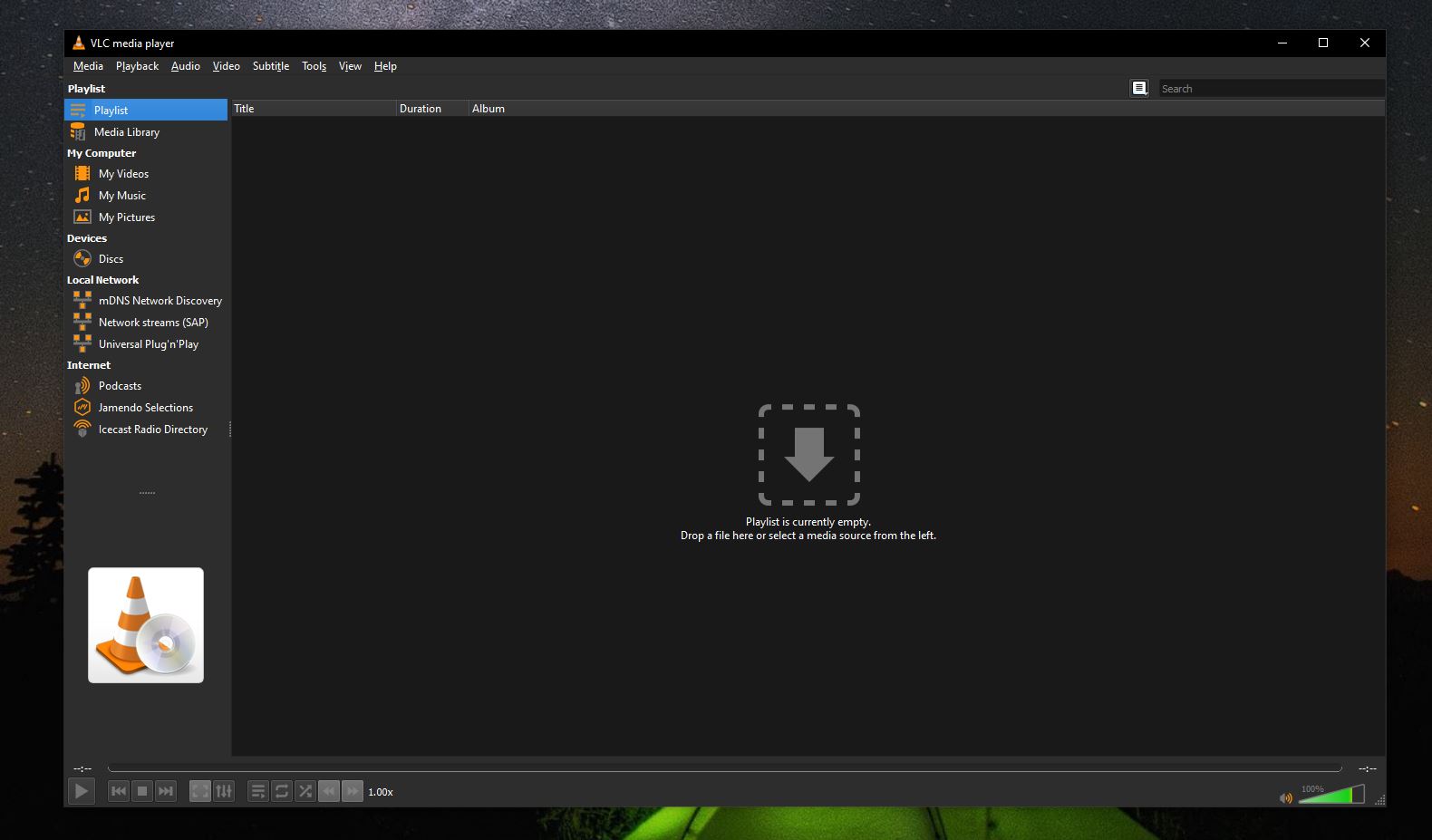The height and width of the screenshot is (840, 1432).
Task: Toggle random shuffle playback
Action: coord(305,791)
